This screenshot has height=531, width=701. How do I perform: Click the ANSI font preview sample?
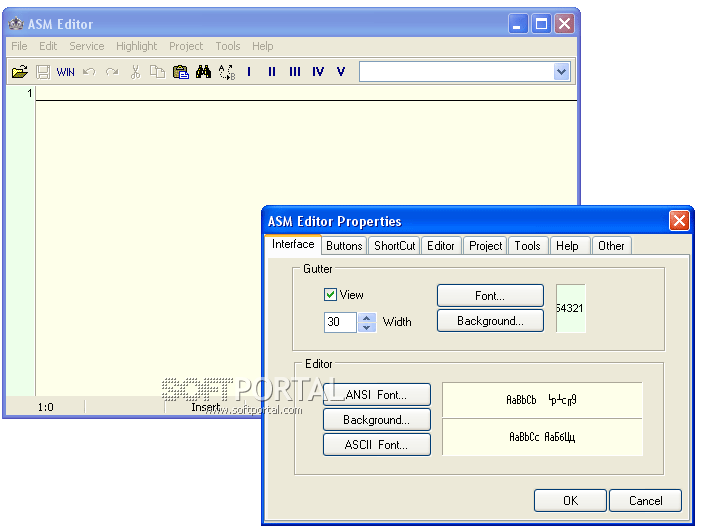(x=542, y=400)
